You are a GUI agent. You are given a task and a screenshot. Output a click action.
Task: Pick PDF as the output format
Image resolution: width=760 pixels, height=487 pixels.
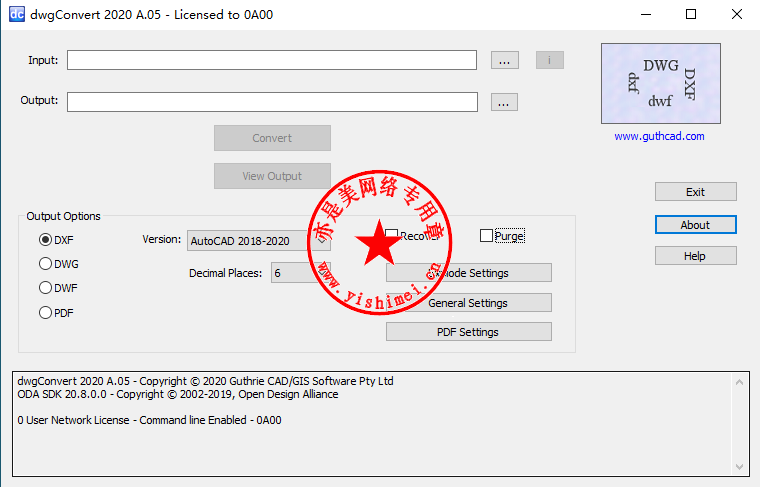[x=45, y=313]
